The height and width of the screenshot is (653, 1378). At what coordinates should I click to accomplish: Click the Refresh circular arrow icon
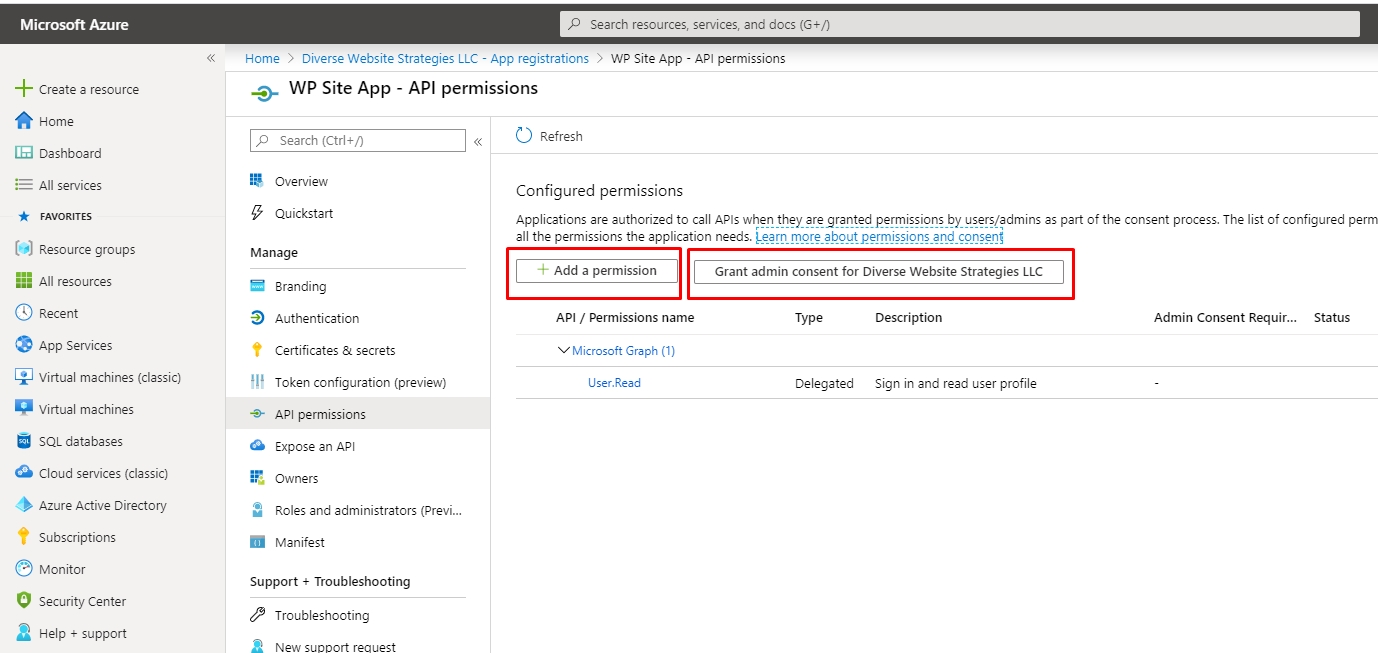[x=524, y=135]
